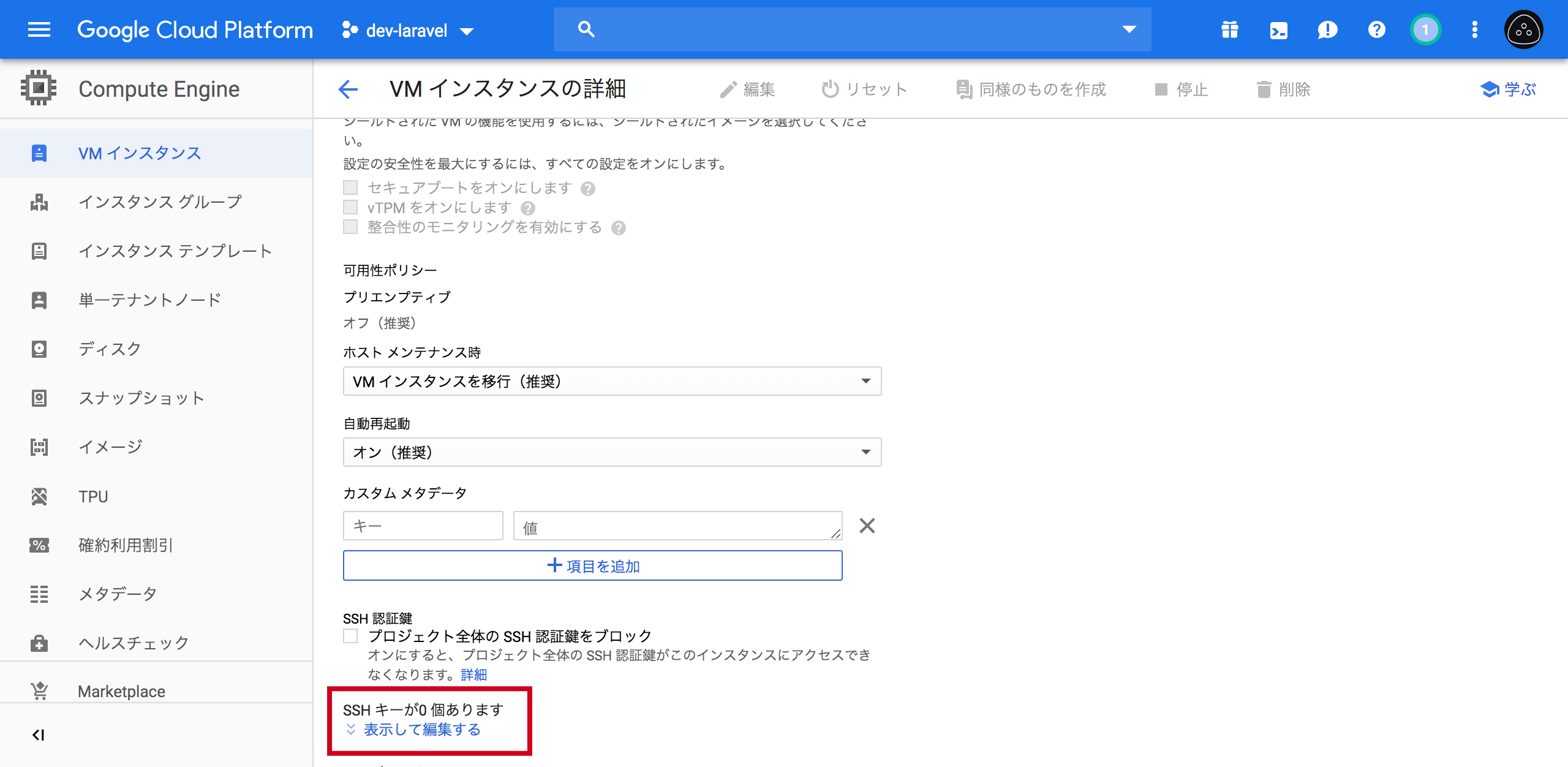
Task: Click the help question mark icon
Action: 1376,29
